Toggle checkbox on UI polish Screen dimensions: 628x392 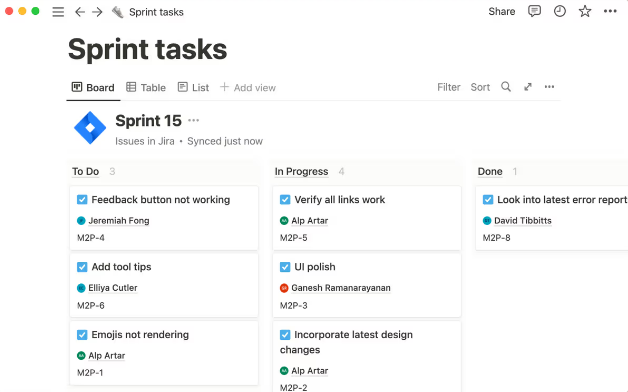click(285, 267)
